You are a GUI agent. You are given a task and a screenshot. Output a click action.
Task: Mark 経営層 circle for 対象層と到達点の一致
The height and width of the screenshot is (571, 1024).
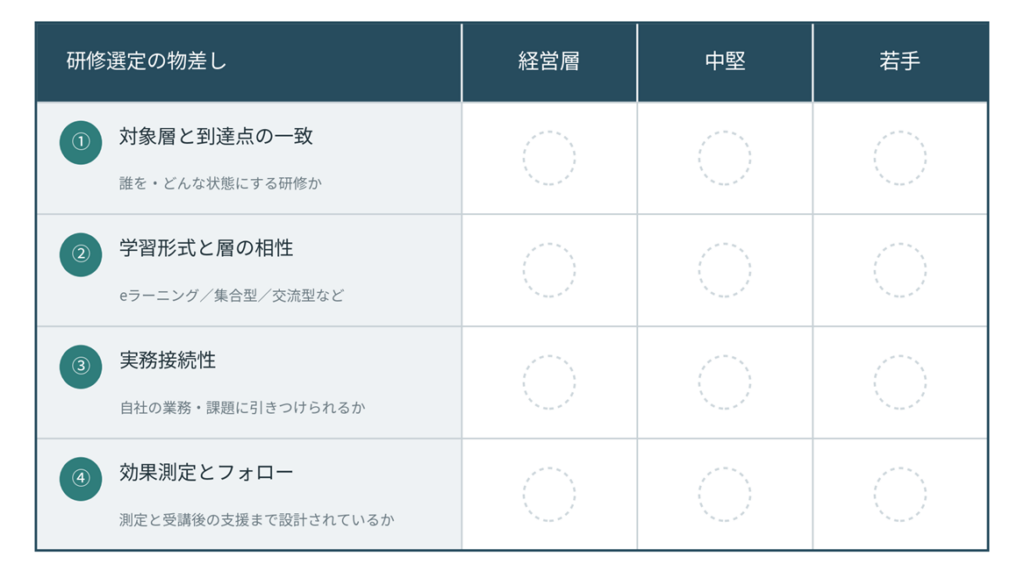549,158
